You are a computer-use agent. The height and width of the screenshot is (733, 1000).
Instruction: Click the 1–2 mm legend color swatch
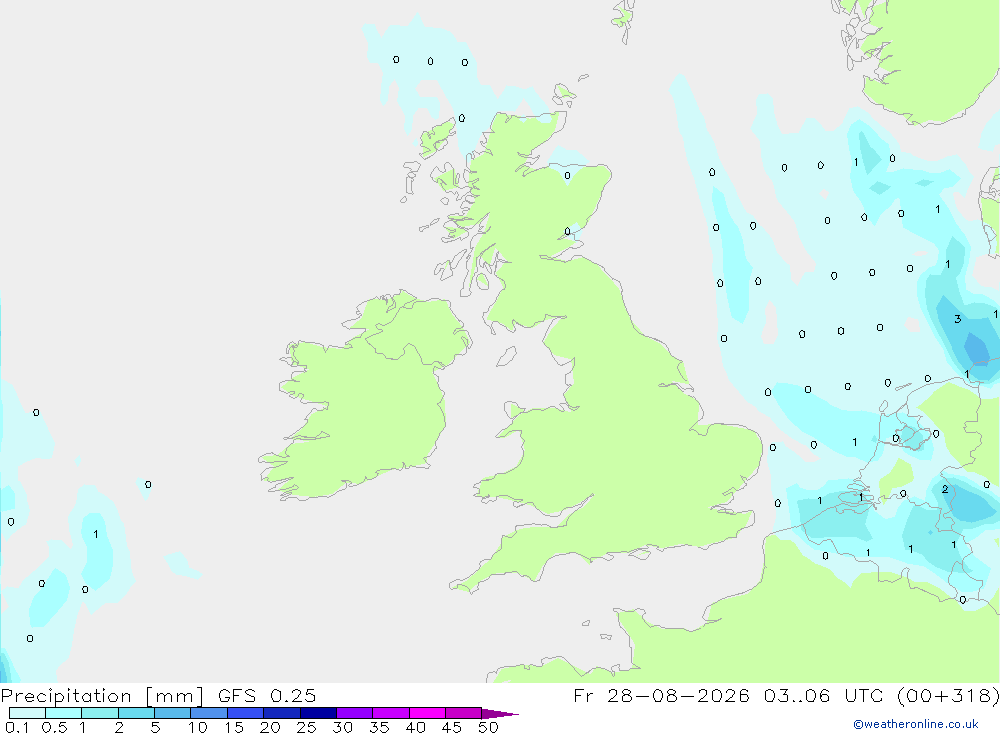[99, 713]
